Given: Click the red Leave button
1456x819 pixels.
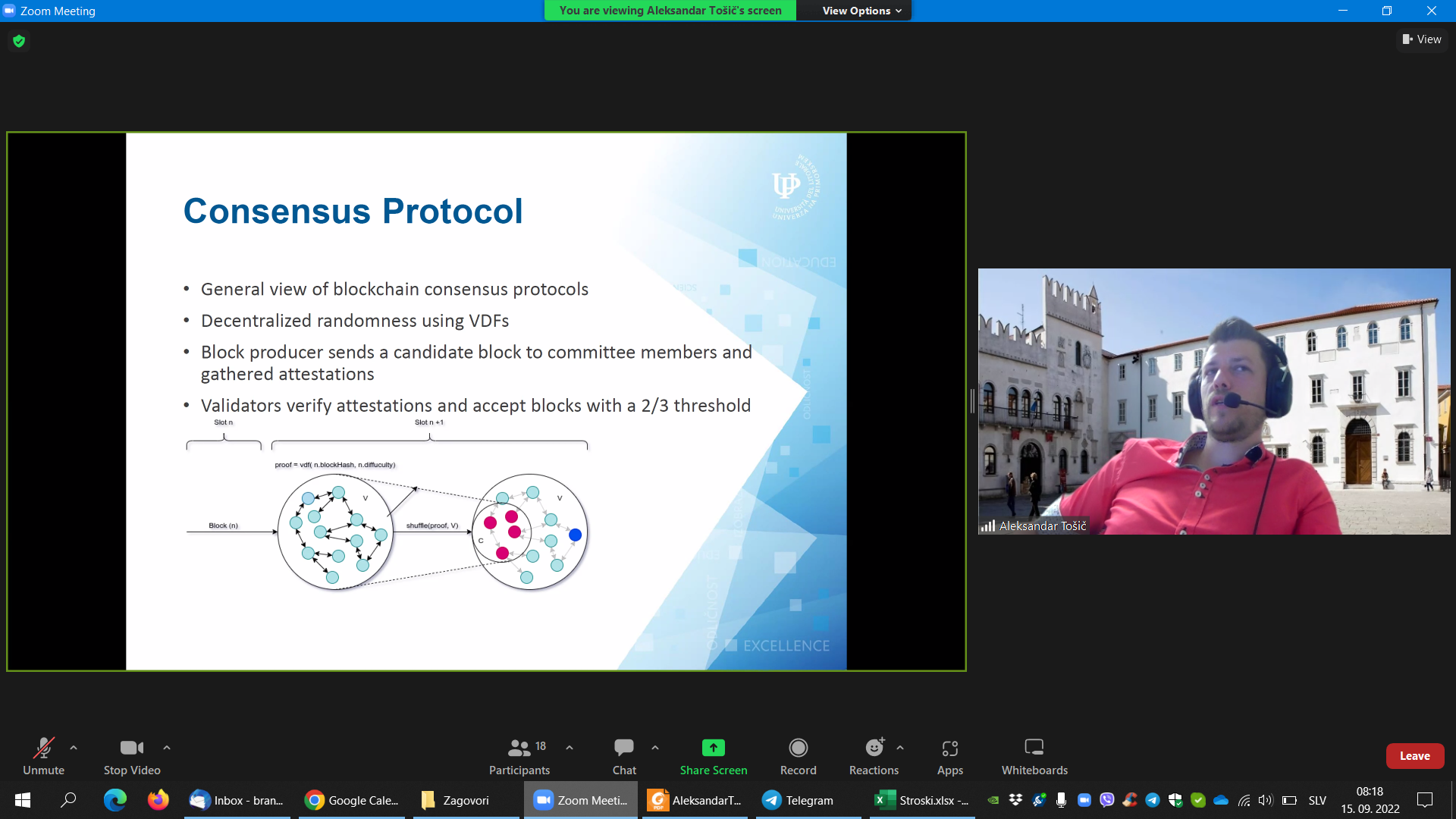Looking at the screenshot, I should [x=1414, y=756].
